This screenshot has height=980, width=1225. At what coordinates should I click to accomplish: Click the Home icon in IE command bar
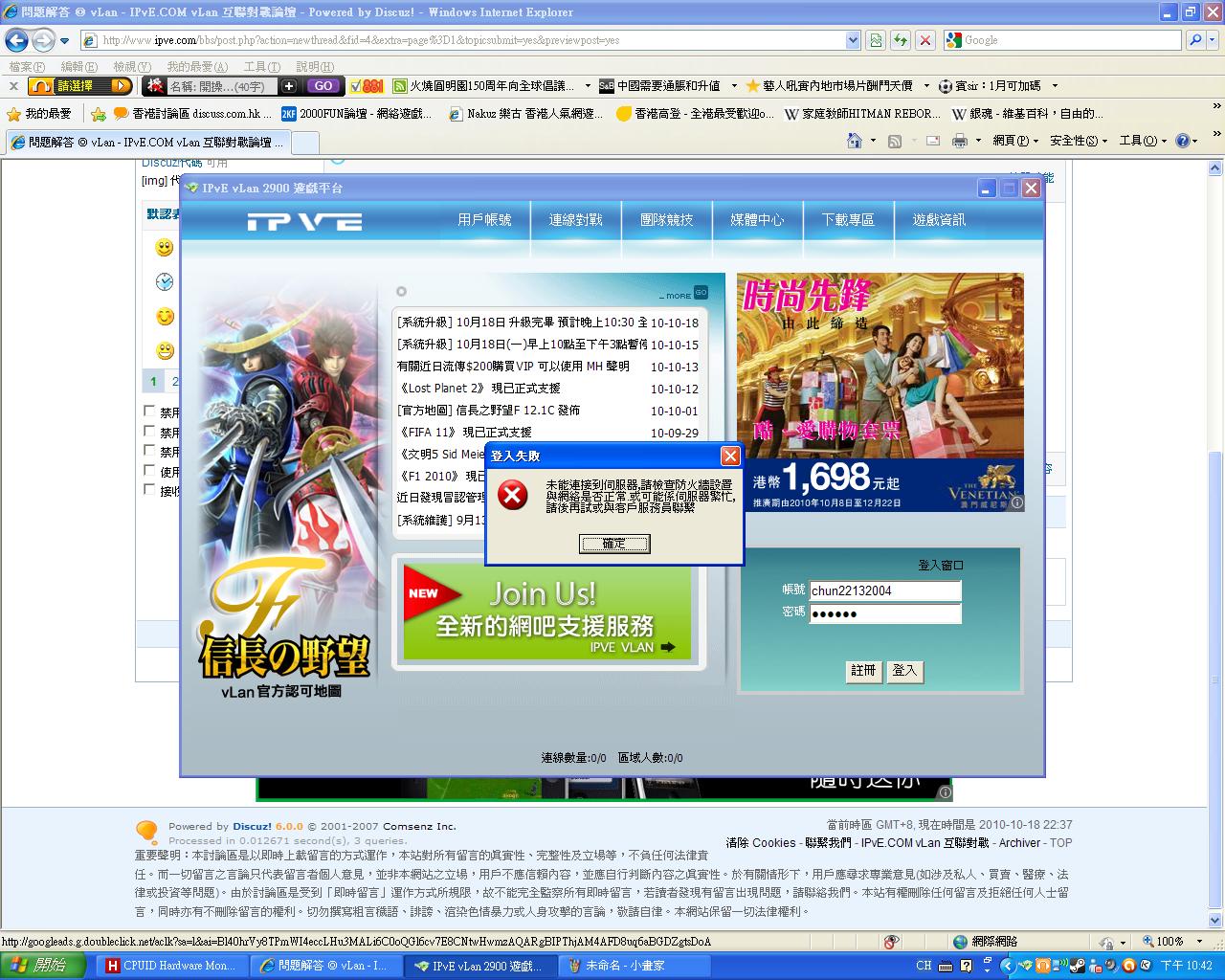[x=855, y=141]
